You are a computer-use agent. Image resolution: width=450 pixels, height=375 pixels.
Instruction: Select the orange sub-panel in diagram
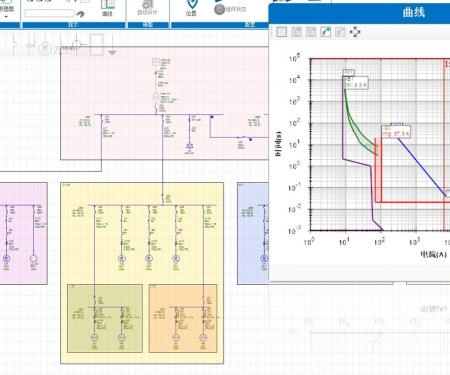[183, 318]
